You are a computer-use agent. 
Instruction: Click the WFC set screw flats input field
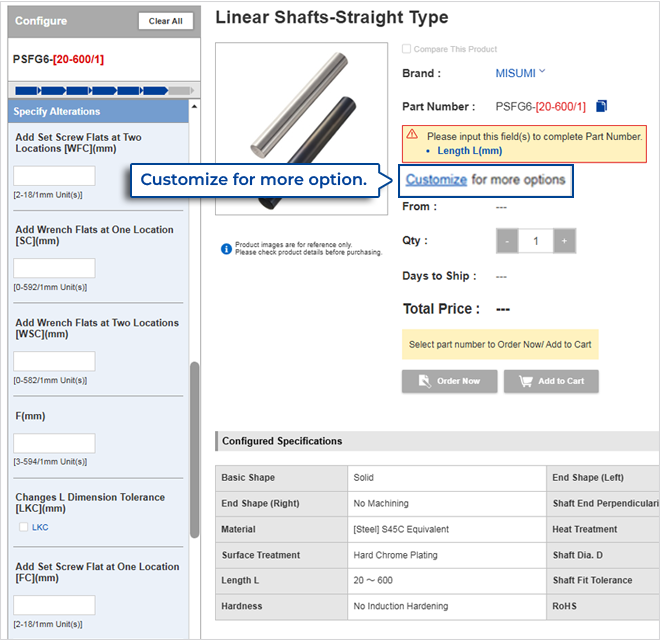[54, 176]
